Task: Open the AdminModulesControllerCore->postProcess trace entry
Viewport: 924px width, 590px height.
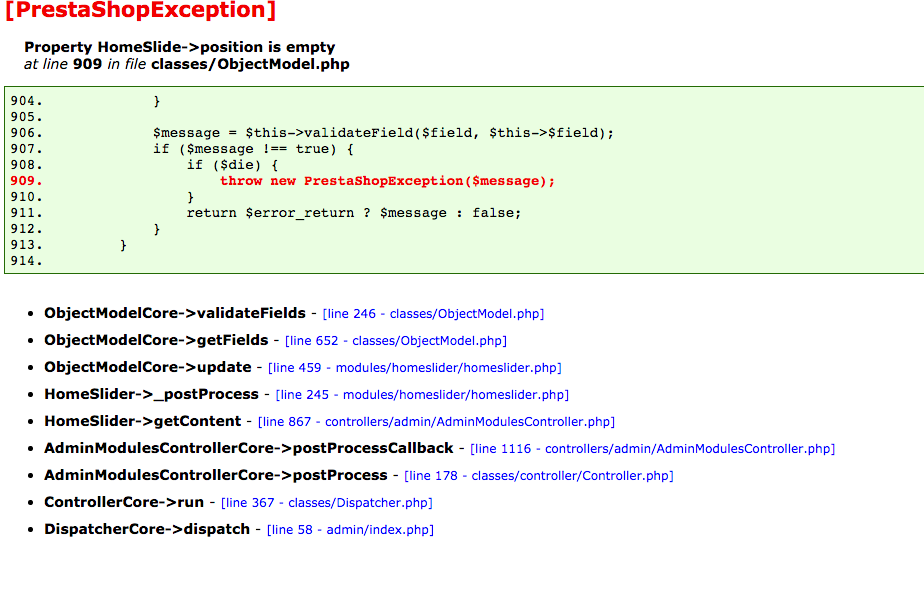Action: [x=216, y=476]
